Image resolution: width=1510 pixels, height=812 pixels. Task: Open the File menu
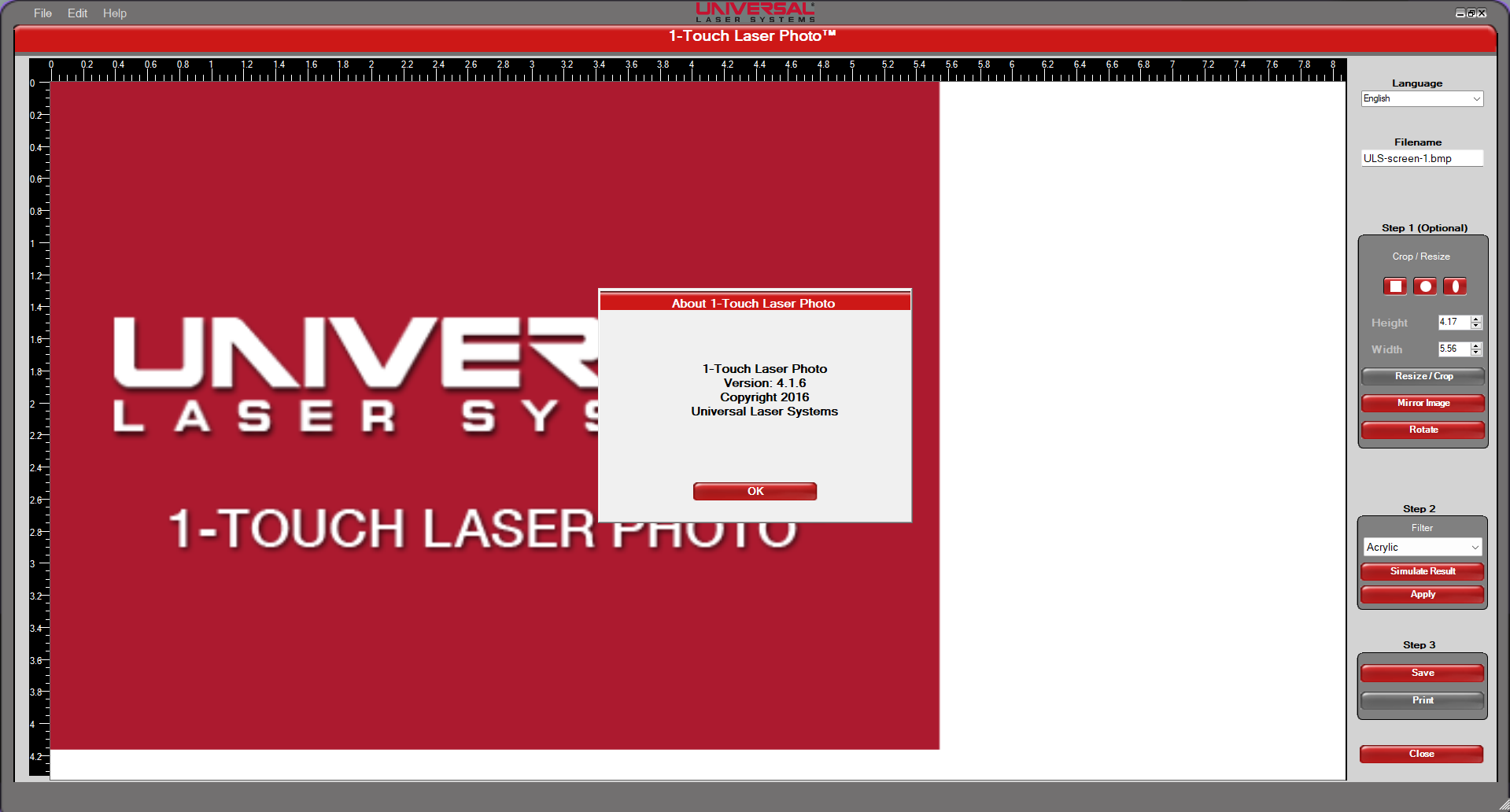coord(42,13)
